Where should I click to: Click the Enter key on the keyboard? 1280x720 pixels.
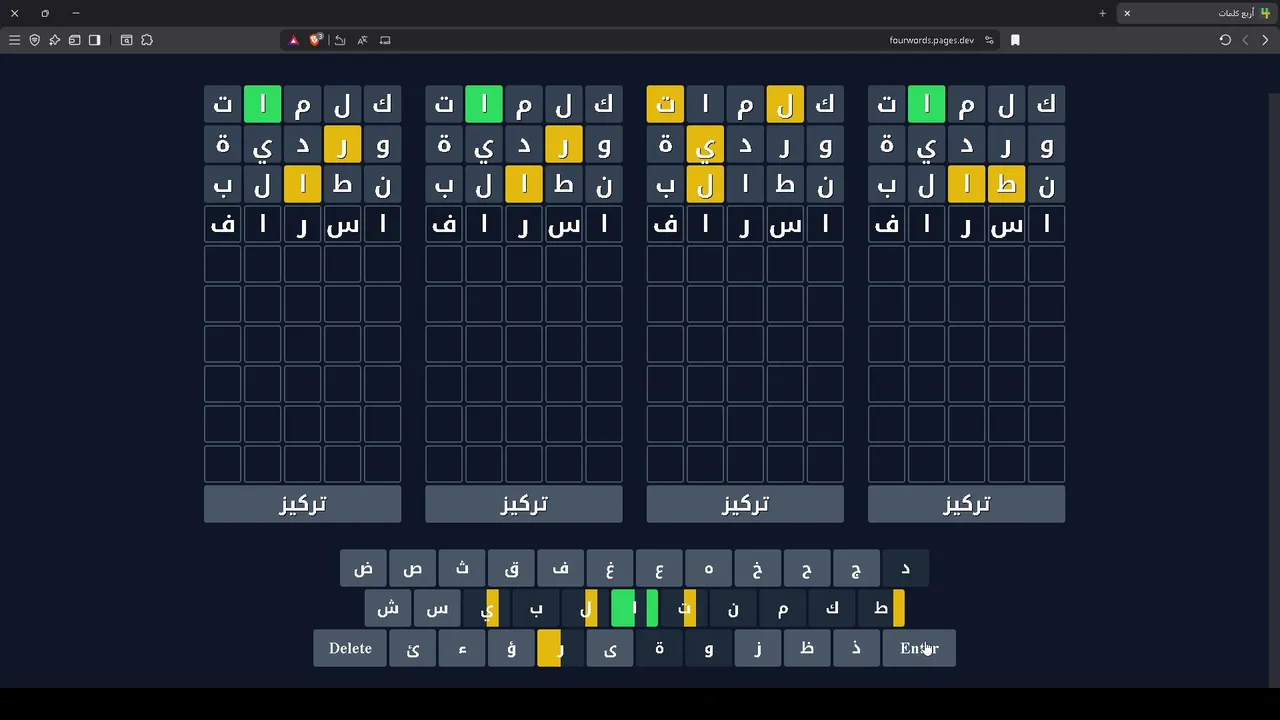click(919, 648)
